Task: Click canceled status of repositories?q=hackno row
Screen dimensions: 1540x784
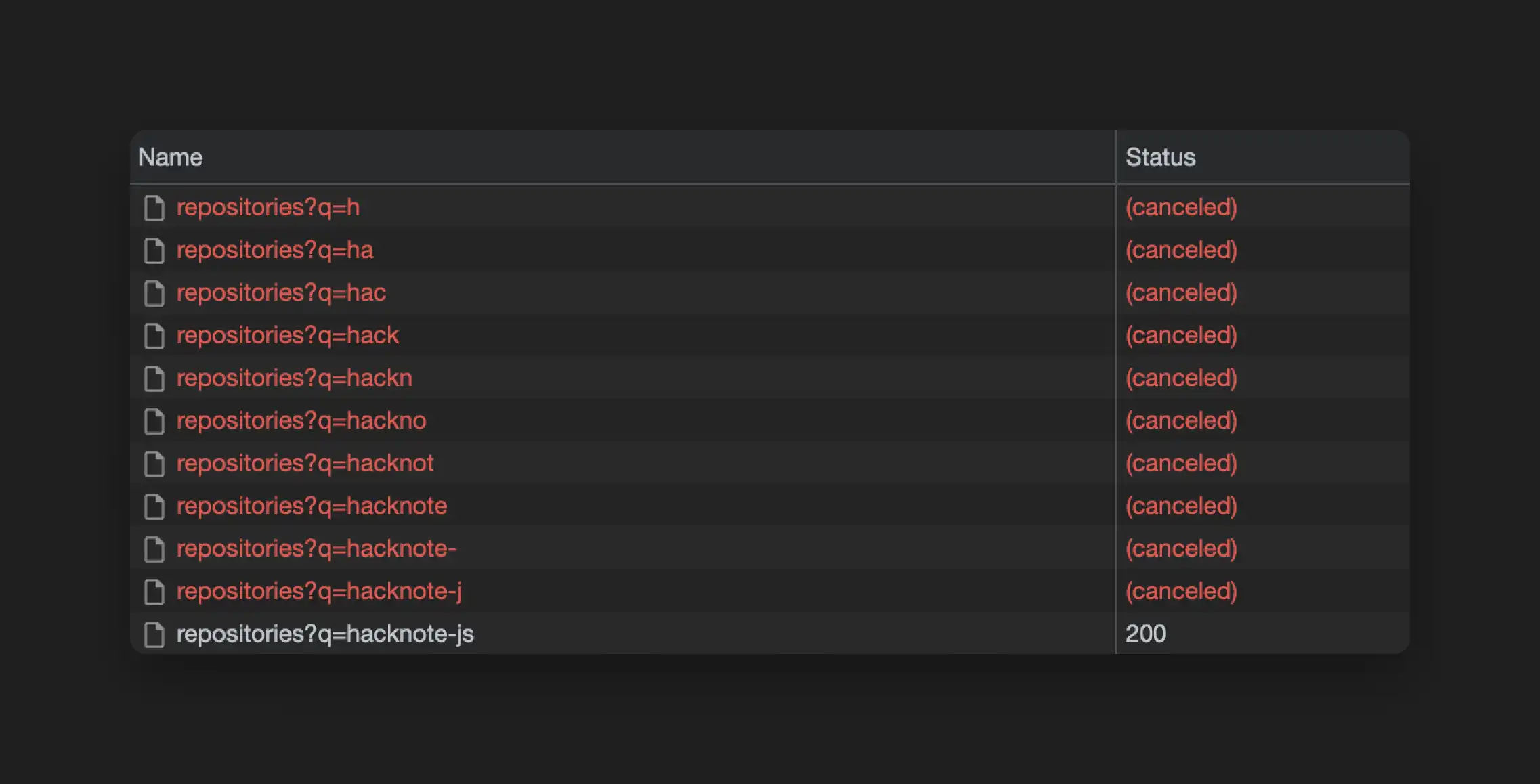Action: (1181, 420)
